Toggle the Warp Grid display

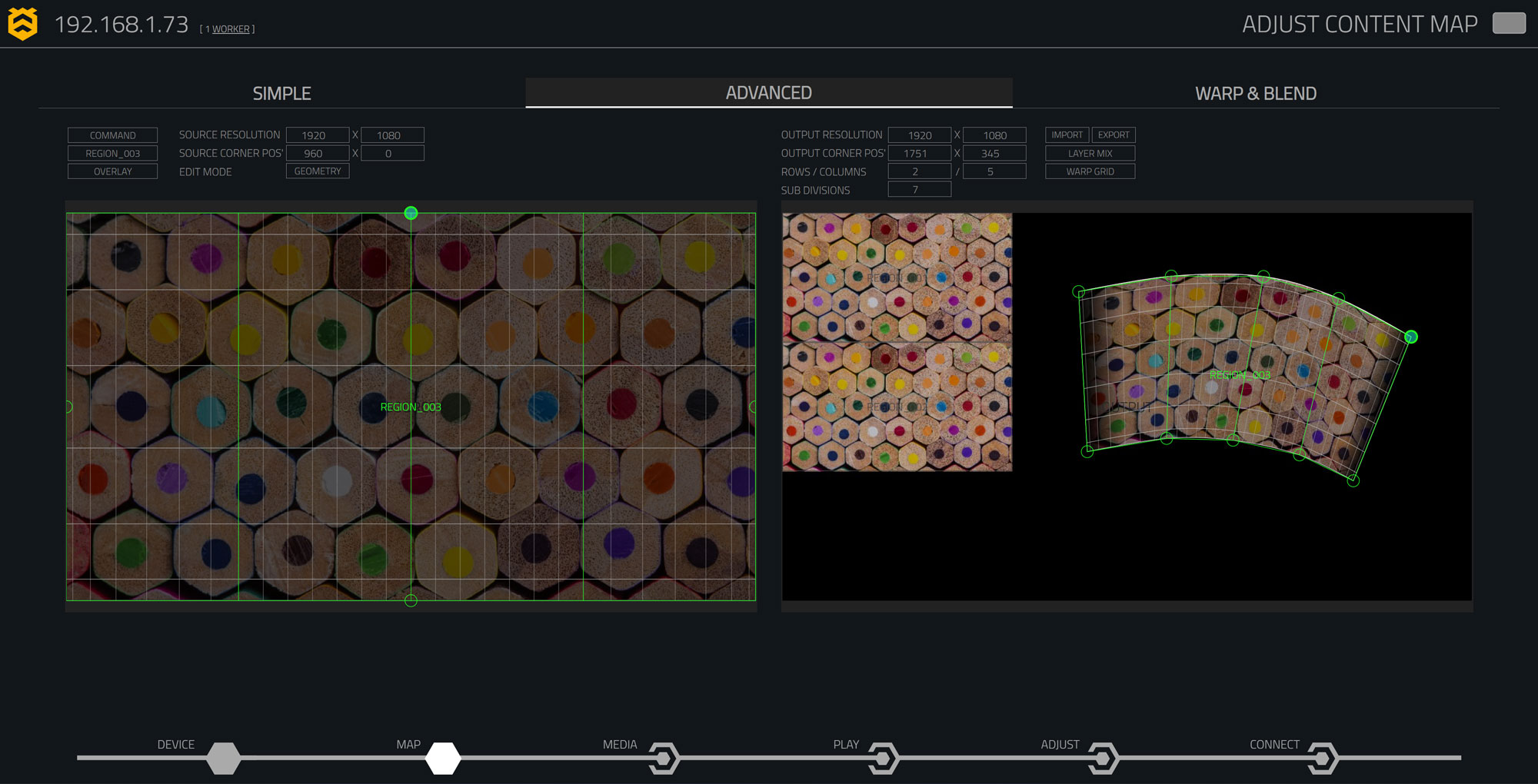tap(1090, 171)
